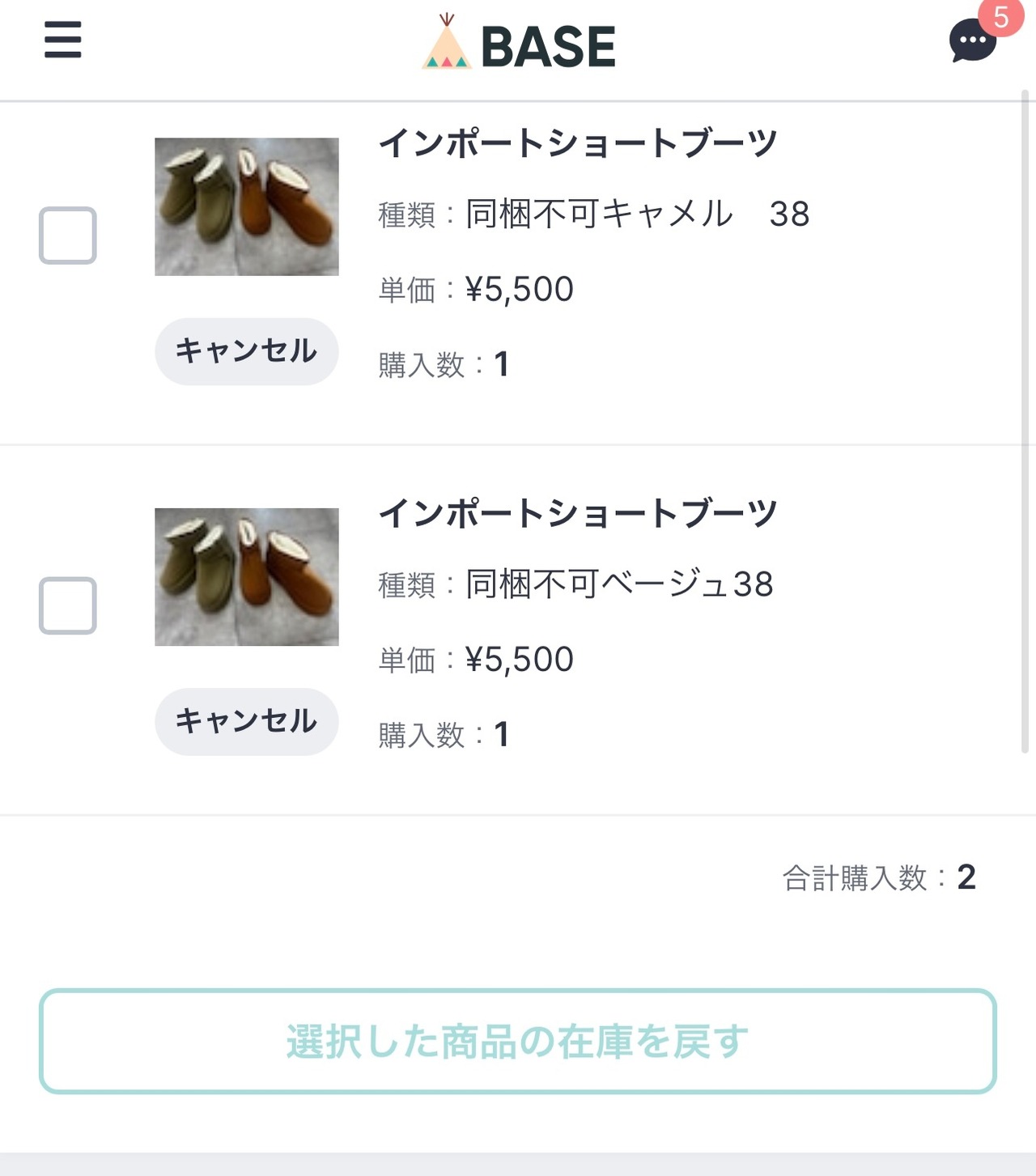Open the chat messages bubble icon
Image resolution: width=1036 pixels, height=1176 pixels.
pos(971,41)
